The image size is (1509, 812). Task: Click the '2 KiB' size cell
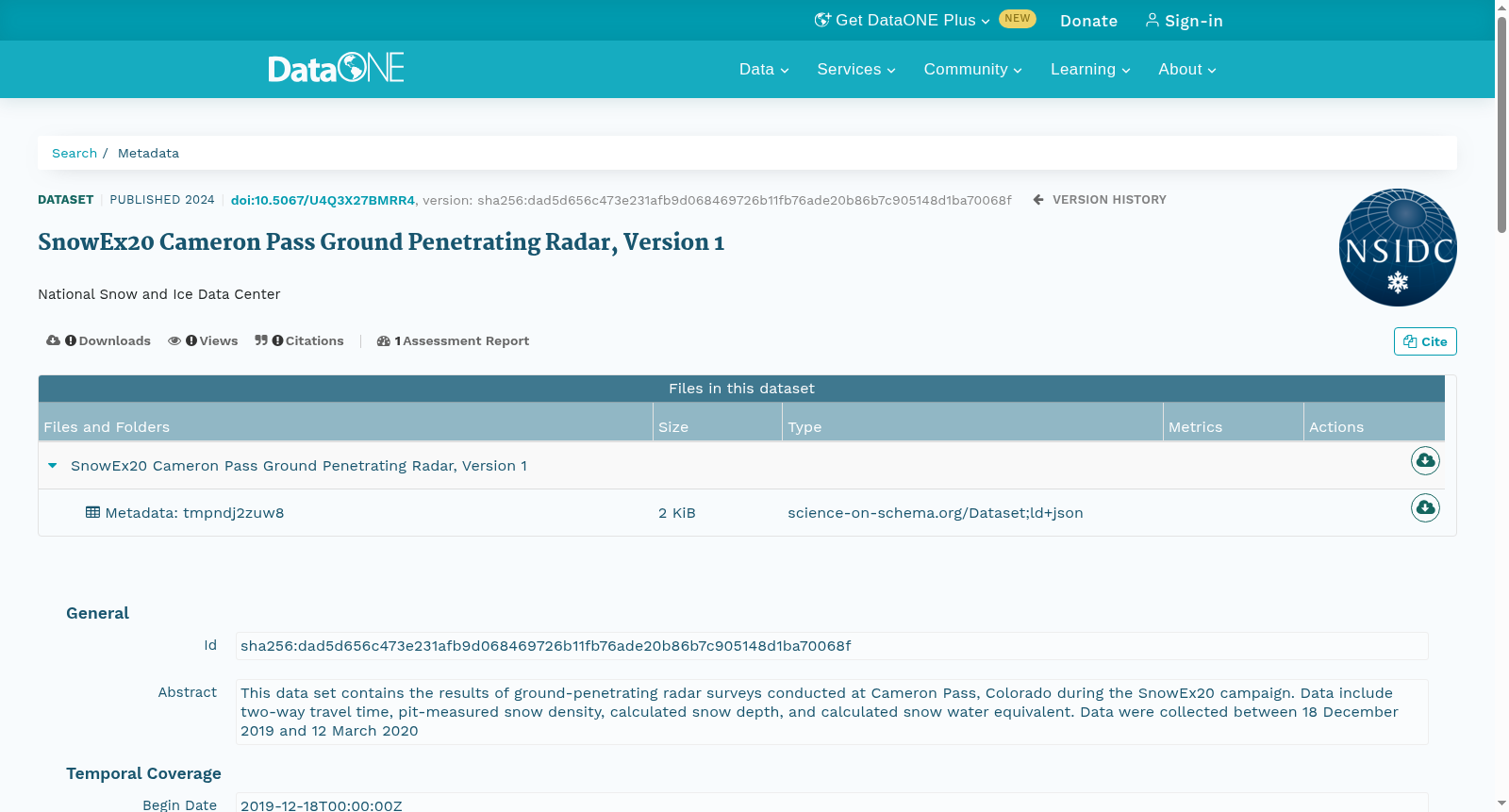677,513
